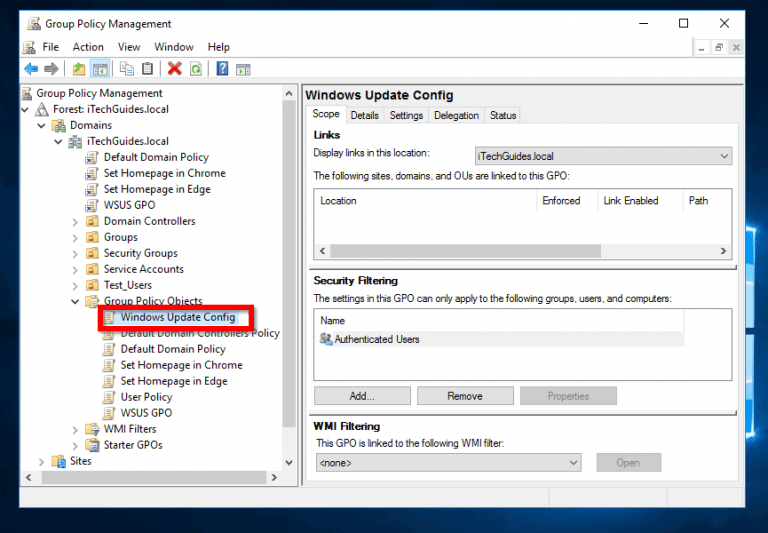The width and height of the screenshot is (768, 533).
Task: Collapse the iTechGuides.local domain node
Action: (58, 142)
